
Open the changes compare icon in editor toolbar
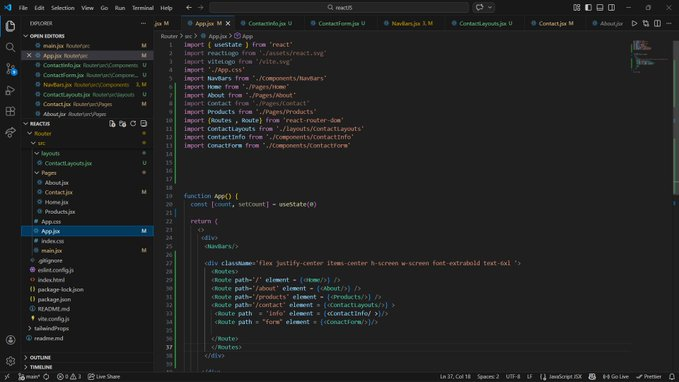[x=646, y=23]
